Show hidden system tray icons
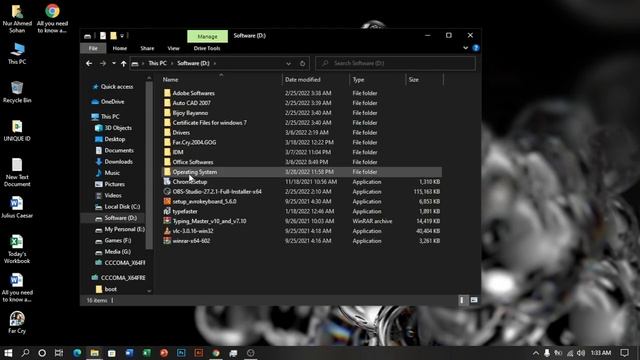The image size is (640, 360). 536,353
